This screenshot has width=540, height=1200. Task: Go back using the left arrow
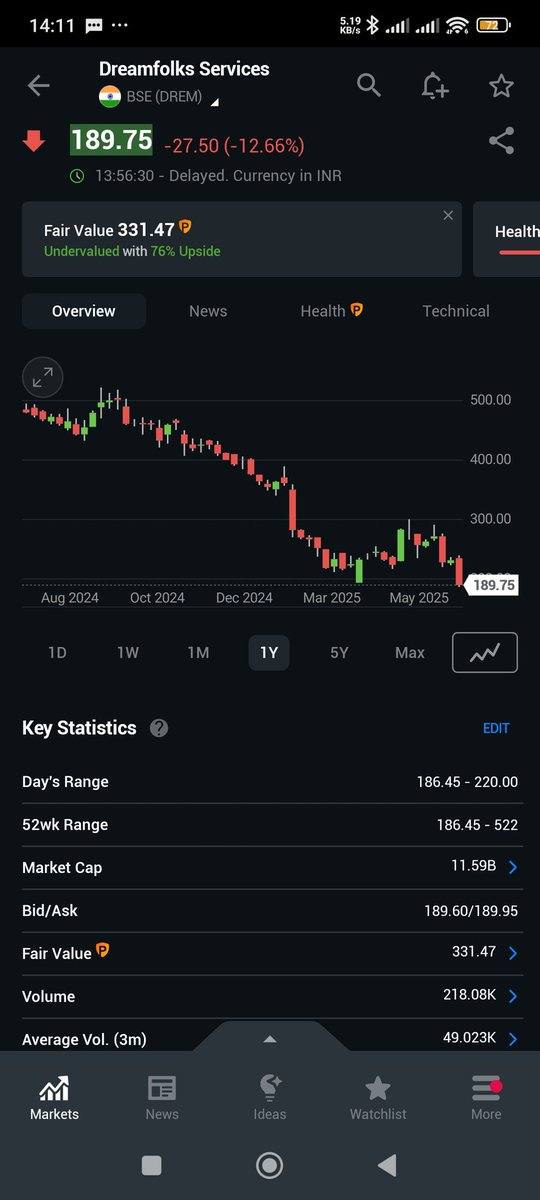[x=38, y=86]
